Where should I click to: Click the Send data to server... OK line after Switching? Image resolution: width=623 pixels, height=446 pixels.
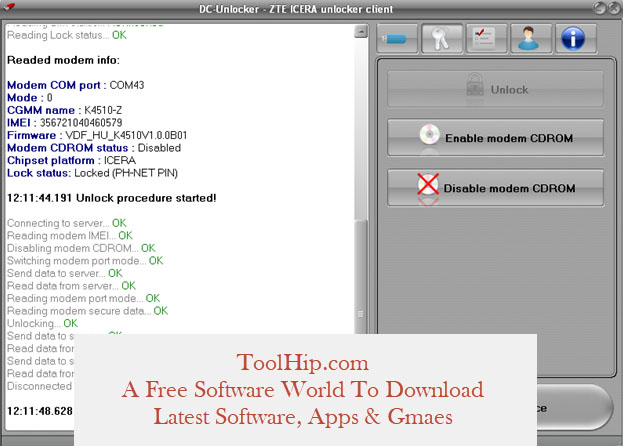(x=65, y=273)
